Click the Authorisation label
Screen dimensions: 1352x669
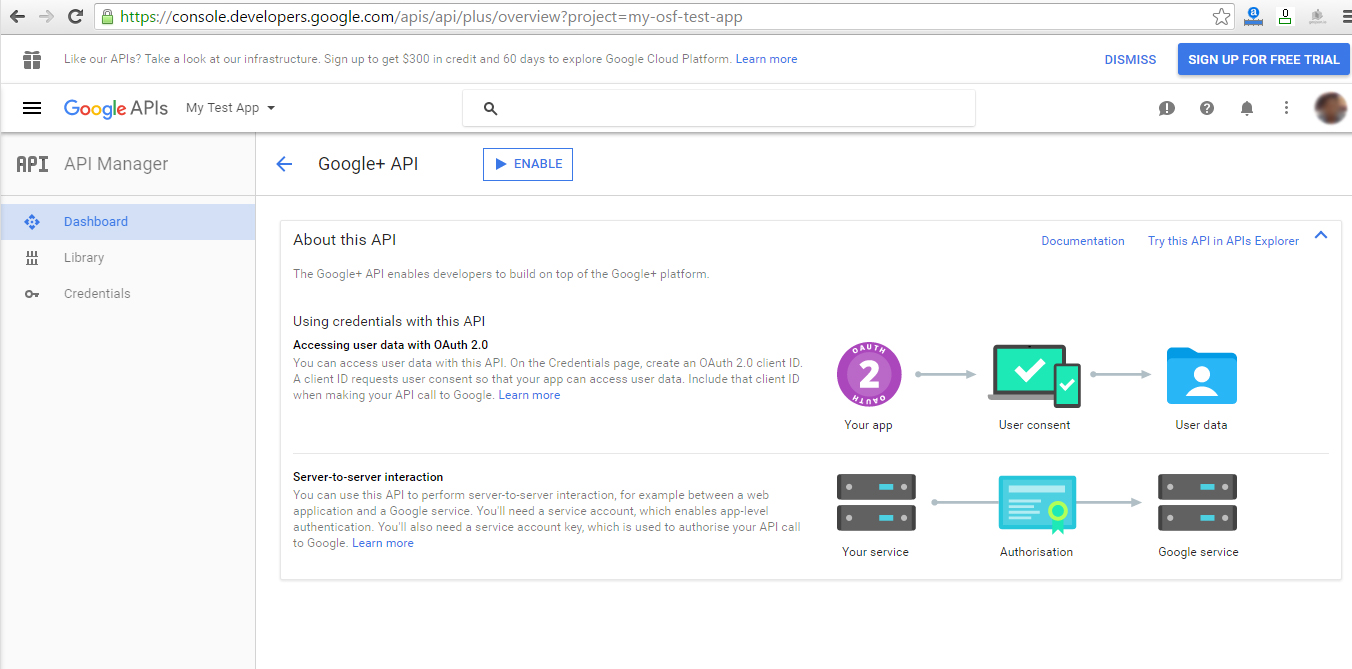1036,552
